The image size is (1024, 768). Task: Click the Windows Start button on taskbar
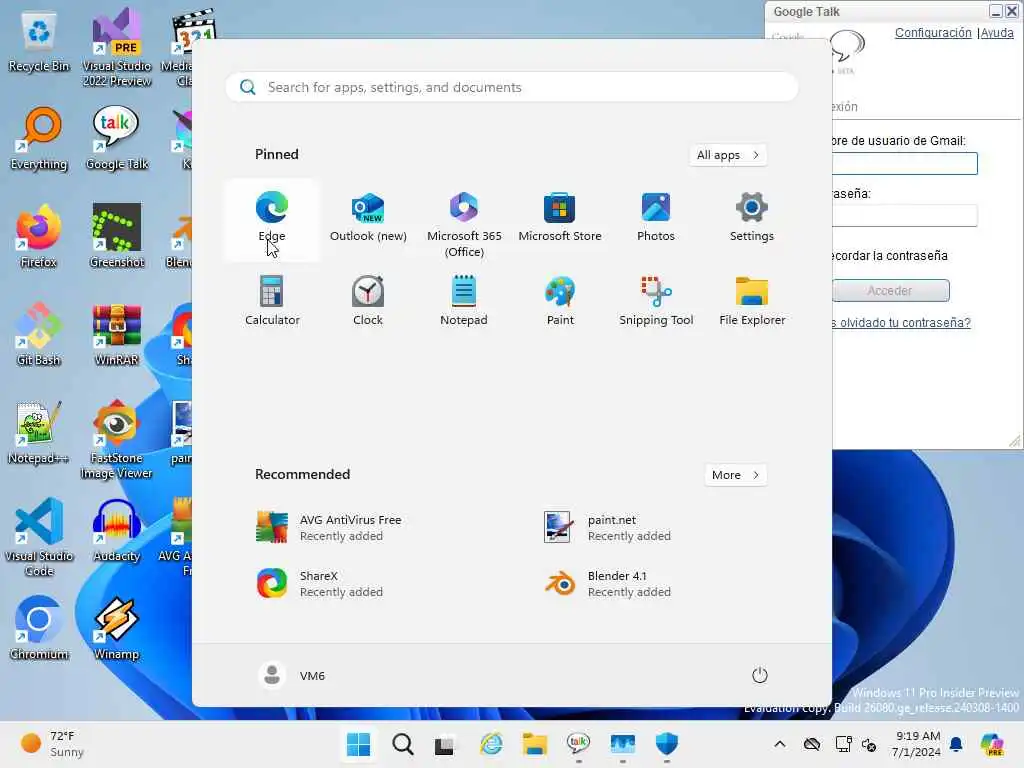point(358,744)
